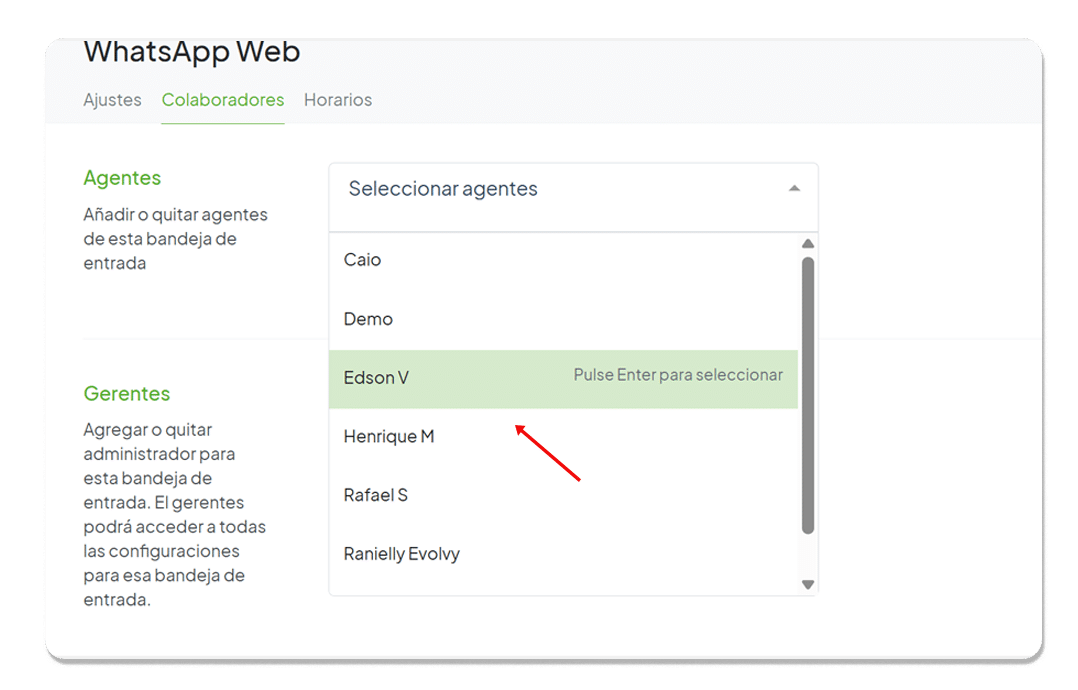Screen dimensions: 1078x690
Task: Collapse the agents dropdown using caret arrow
Action: (794, 188)
